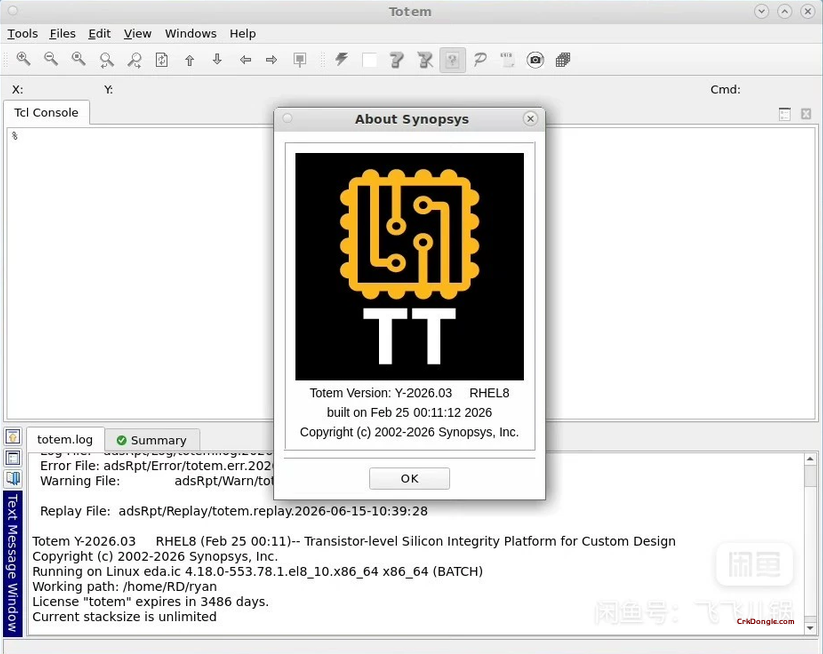Close the About Synopsys dialog
The width and height of the screenshot is (823, 654).
531,119
